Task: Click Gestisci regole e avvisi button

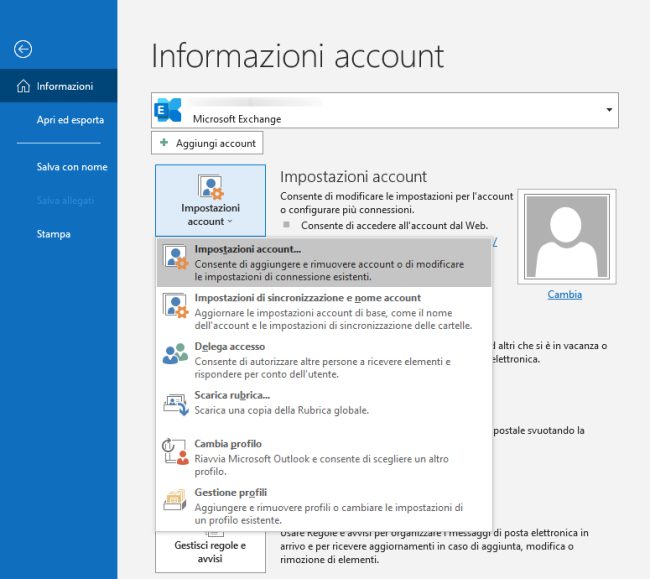Action: tap(210, 552)
